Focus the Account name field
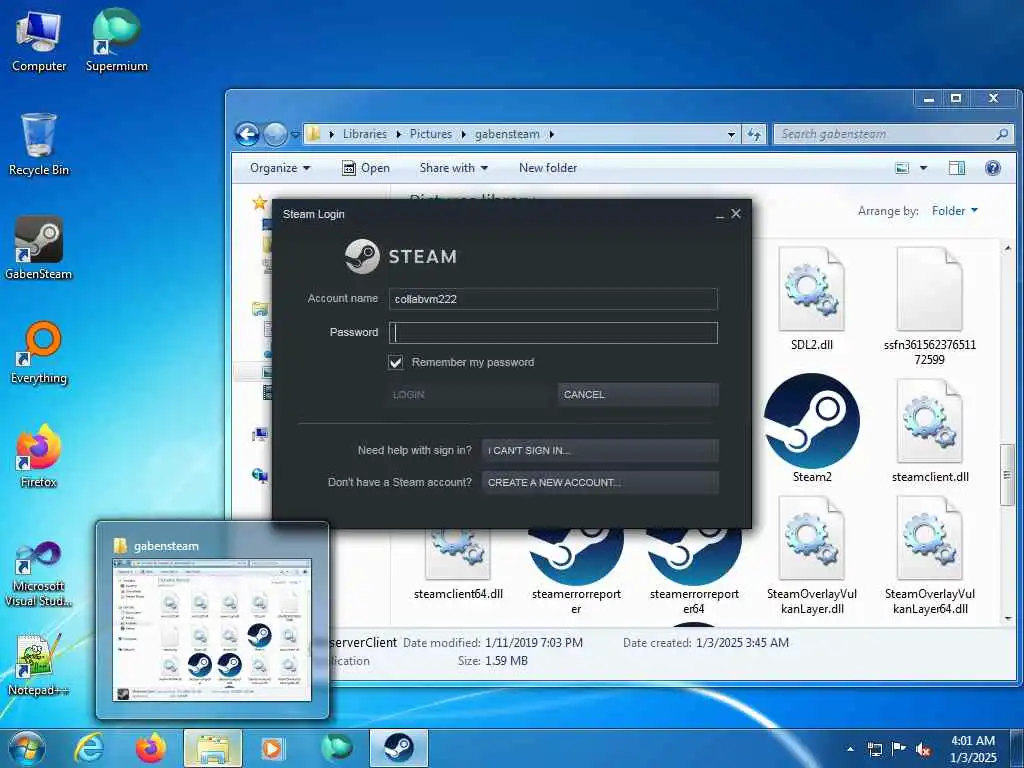Viewport: 1024px width, 768px height. pyautogui.click(x=553, y=299)
